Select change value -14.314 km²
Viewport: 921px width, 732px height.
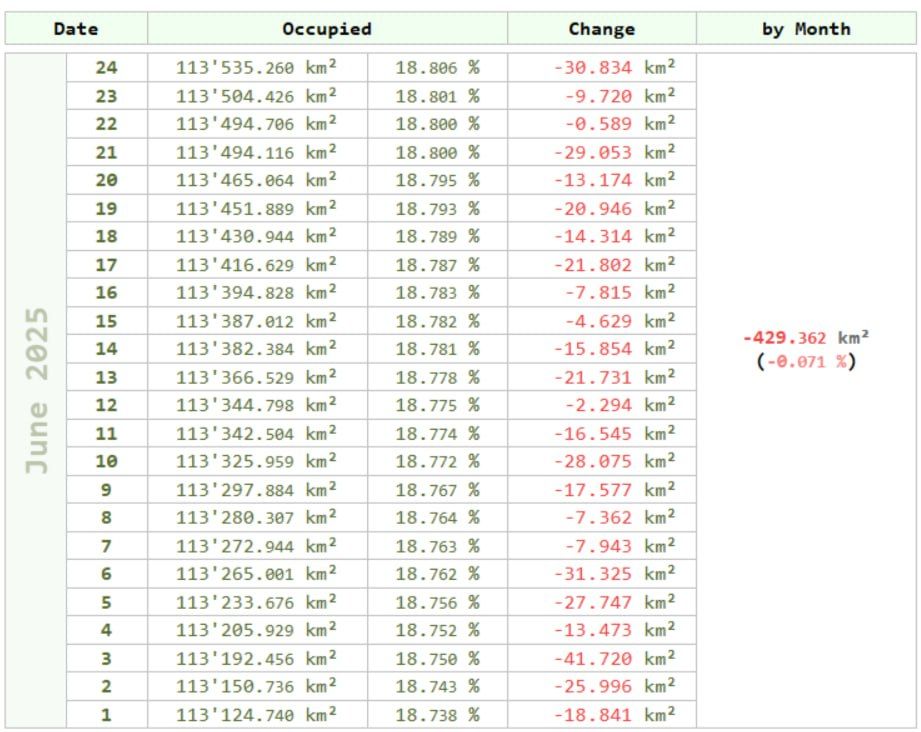click(x=614, y=236)
